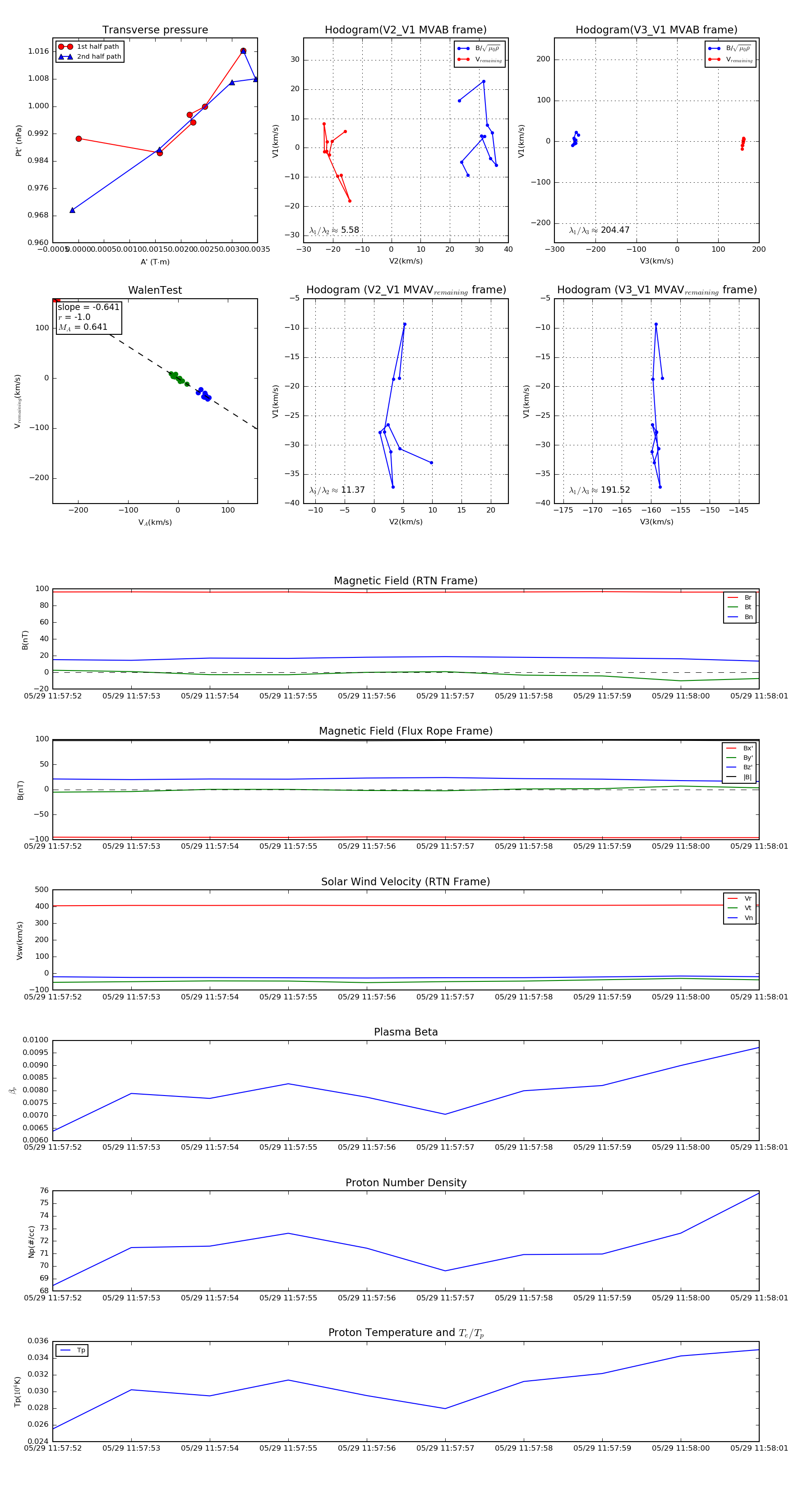812x1489 pixels.
Task: Select the '2nd half path' legend entry
Action: [90, 57]
